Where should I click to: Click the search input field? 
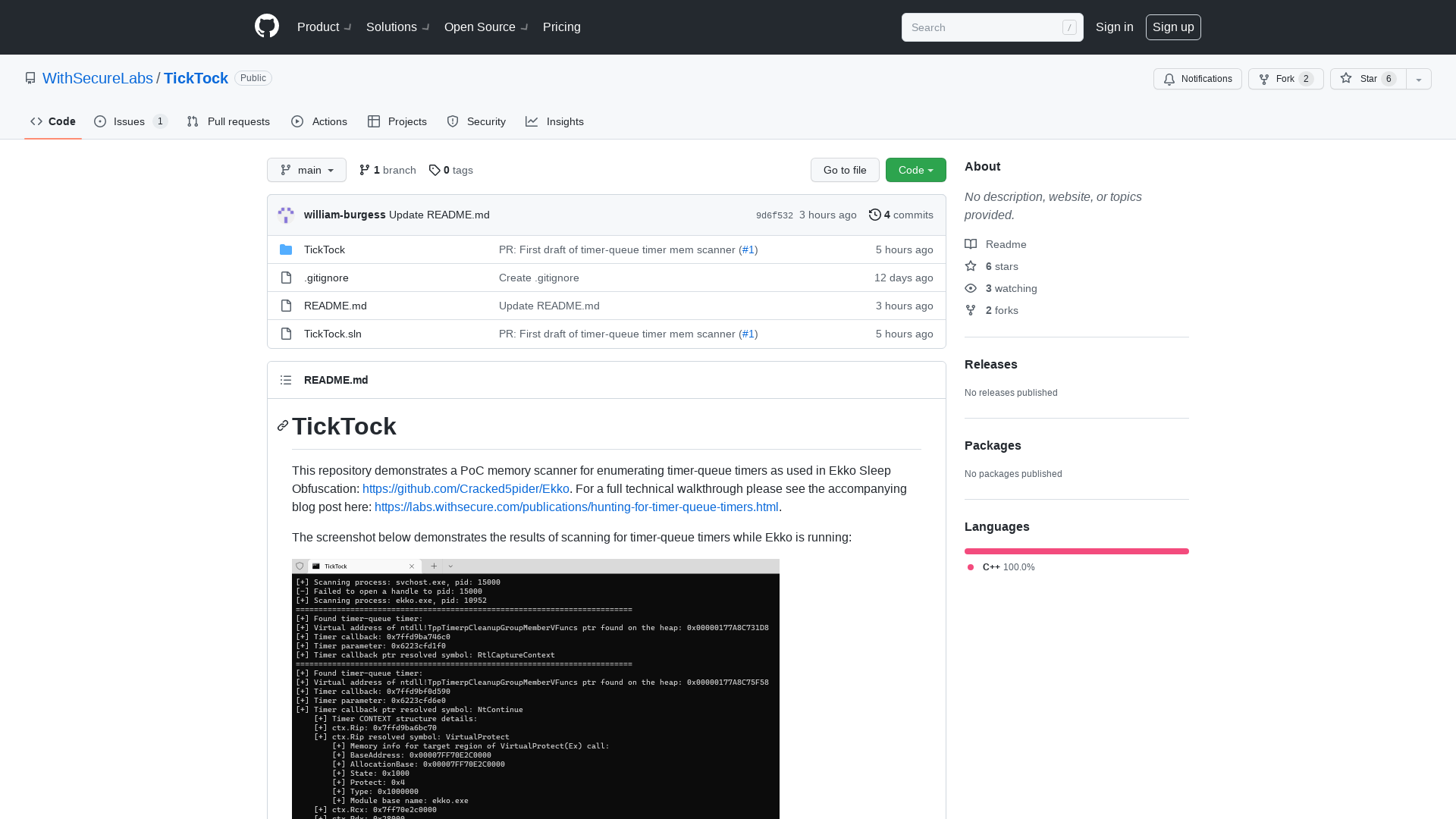[x=986, y=27]
